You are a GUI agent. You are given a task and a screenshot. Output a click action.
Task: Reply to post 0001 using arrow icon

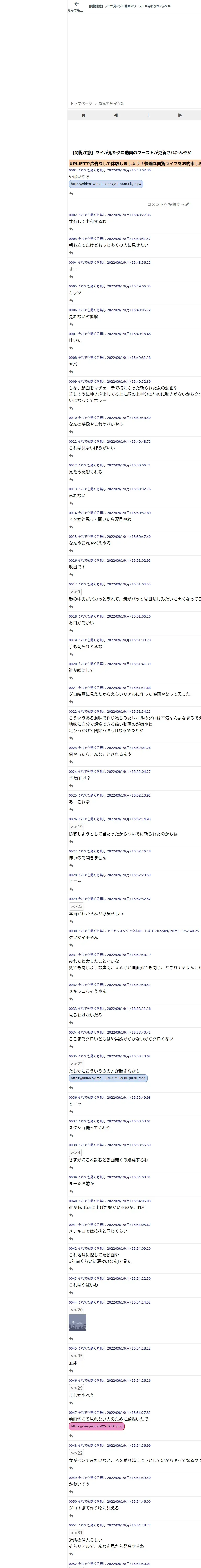(x=71, y=194)
